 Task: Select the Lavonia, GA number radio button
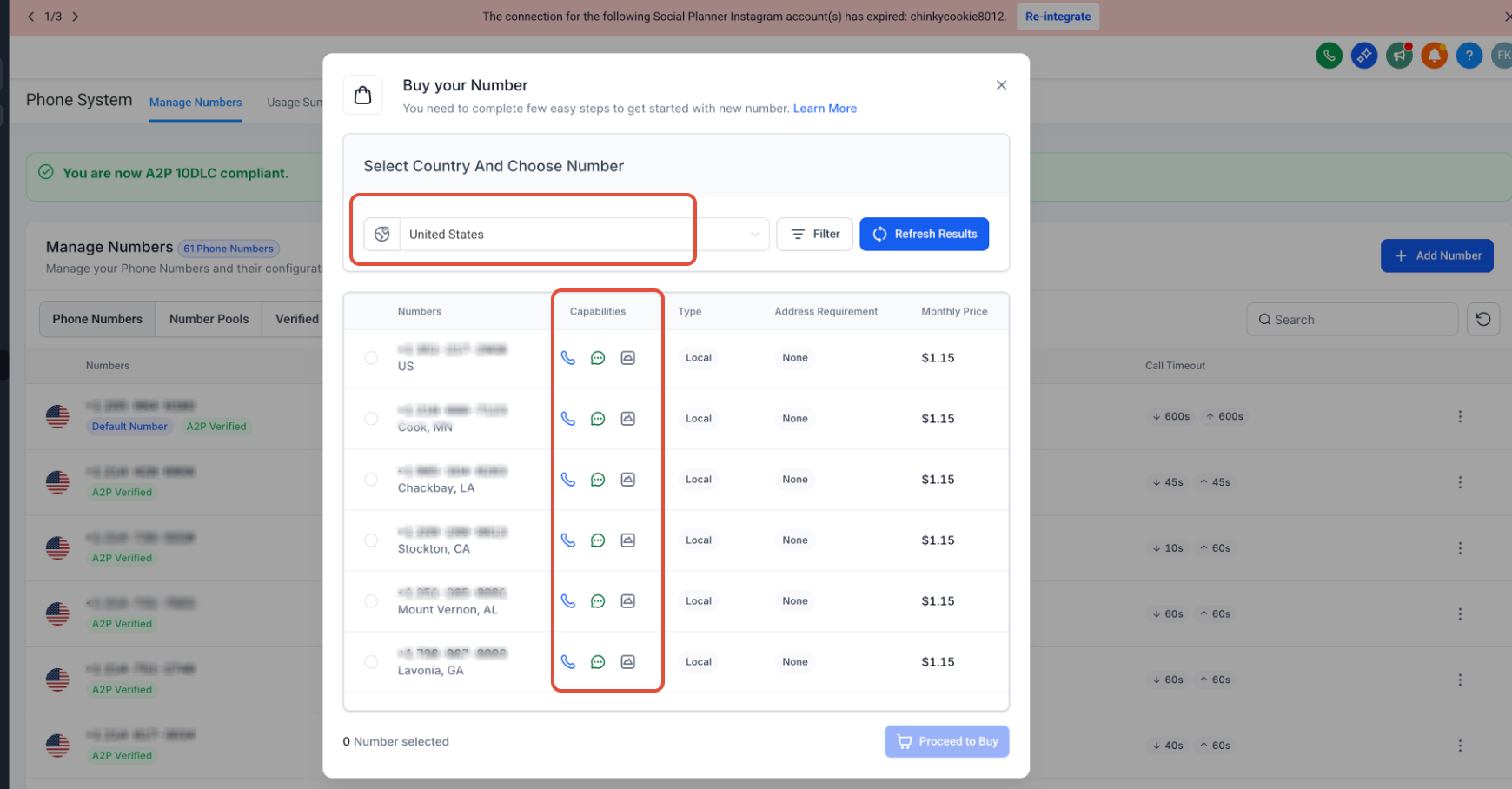pos(371,661)
